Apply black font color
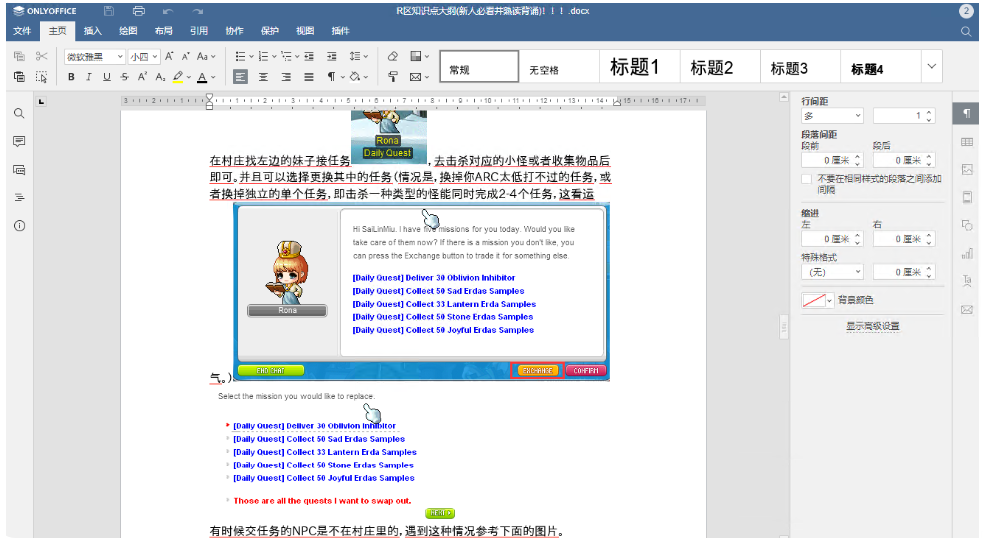This screenshot has height=538, width=995. [x=202, y=77]
